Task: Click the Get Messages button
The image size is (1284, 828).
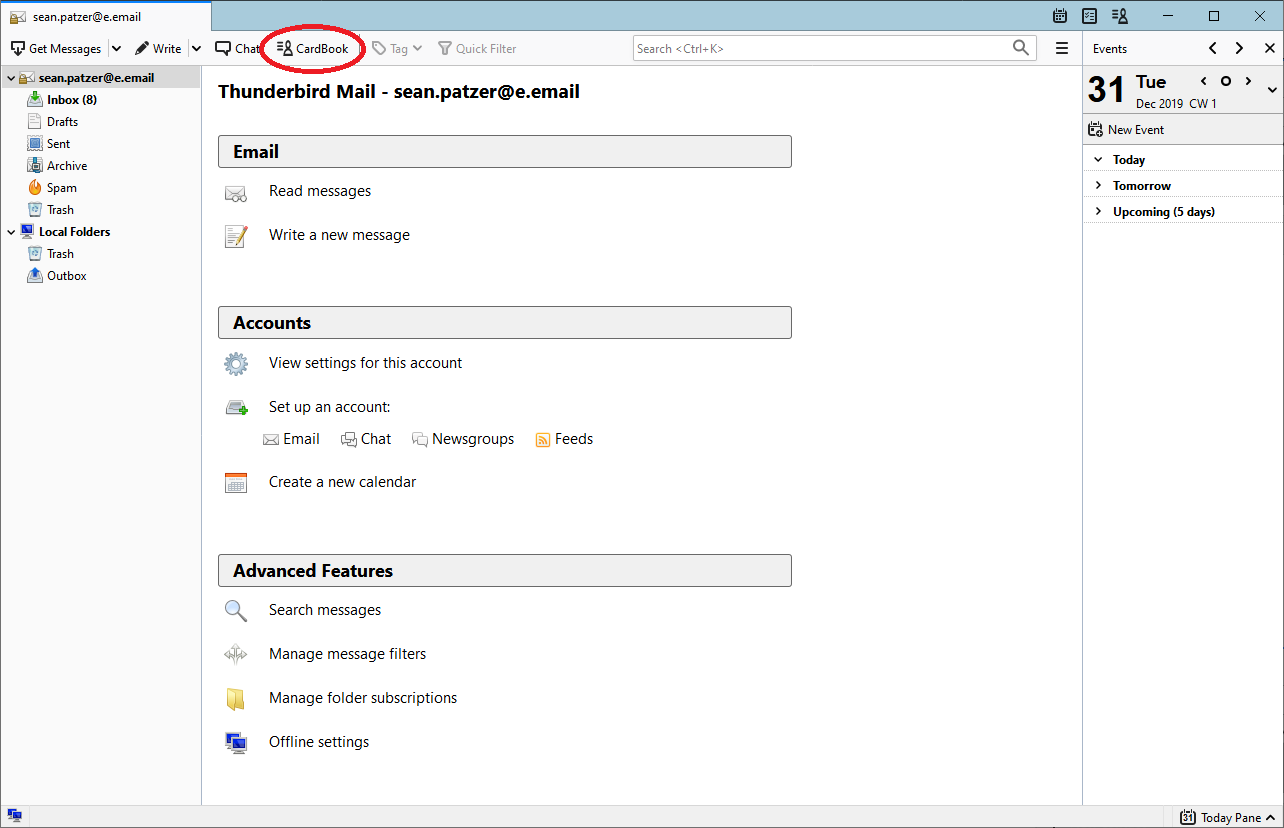Action: click(56, 48)
